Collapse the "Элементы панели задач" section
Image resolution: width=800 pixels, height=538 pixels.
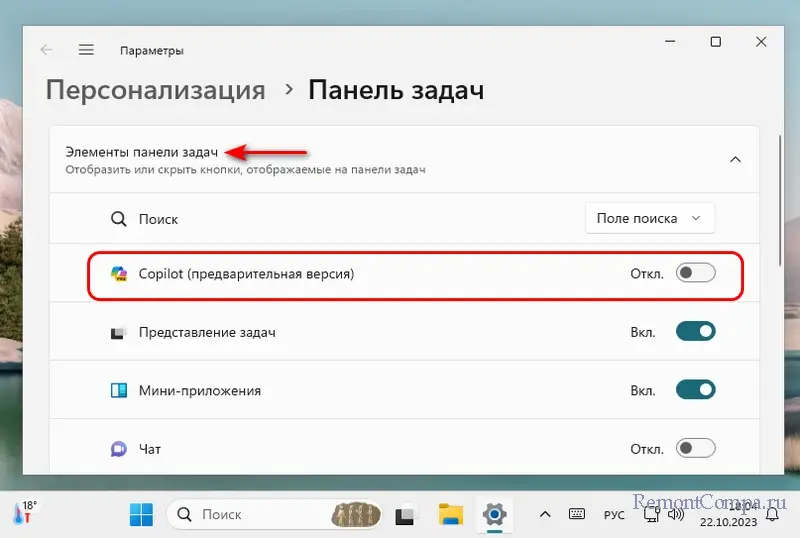click(735, 159)
